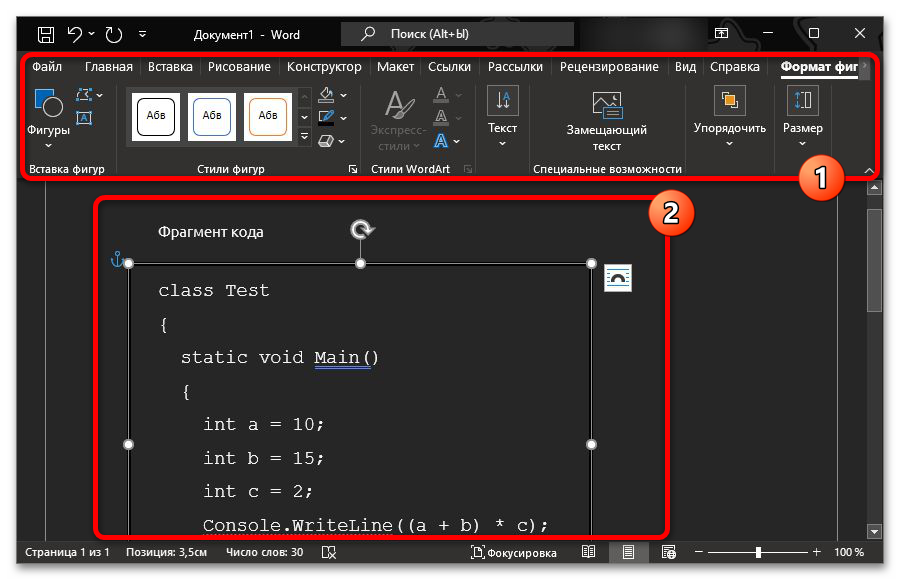This screenshot has width=900, height=580.
Task: Apply first black-outline shape style Абв
Action: [x=156, y=117]
